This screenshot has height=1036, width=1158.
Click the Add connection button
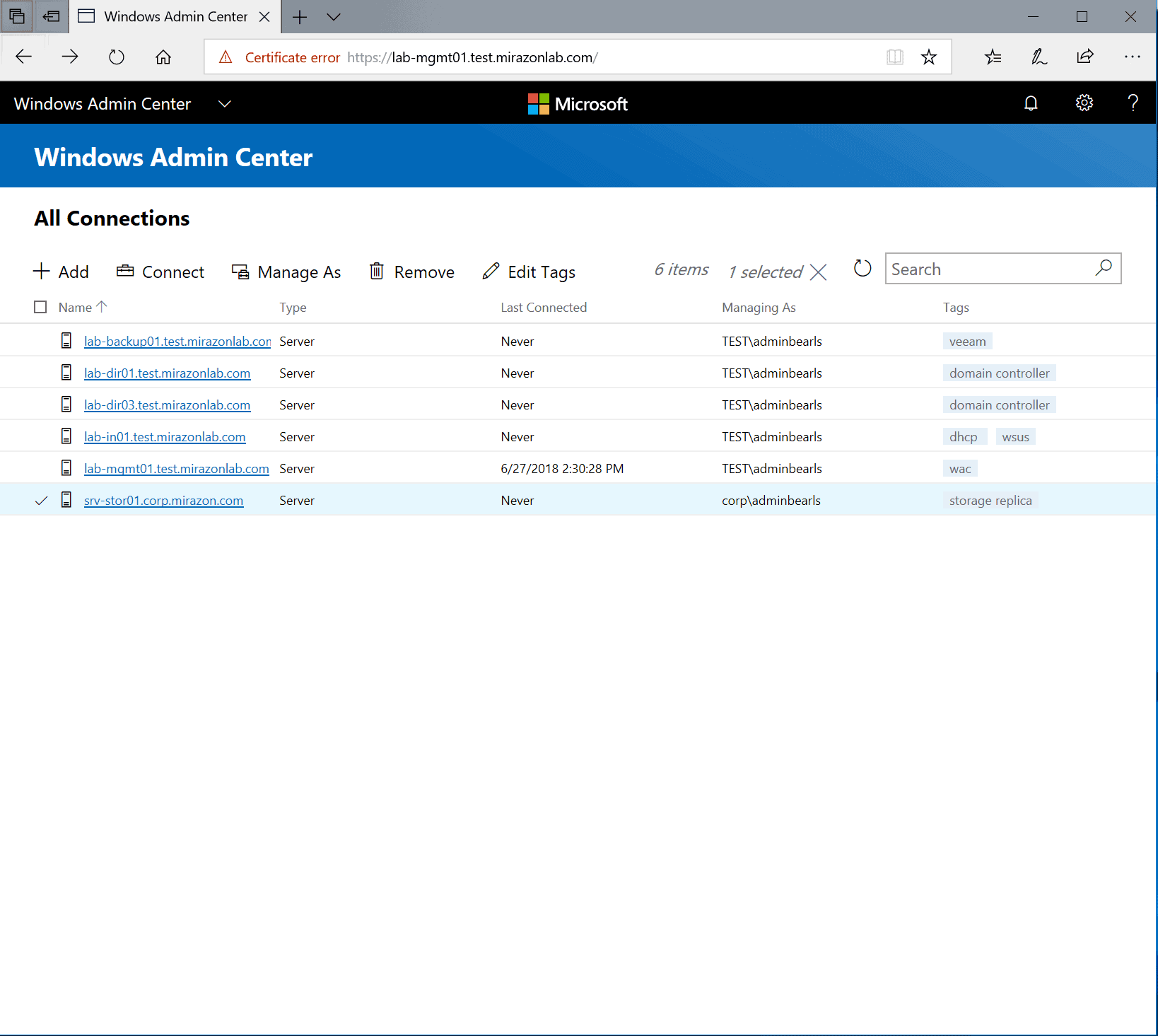click(61, 272)
